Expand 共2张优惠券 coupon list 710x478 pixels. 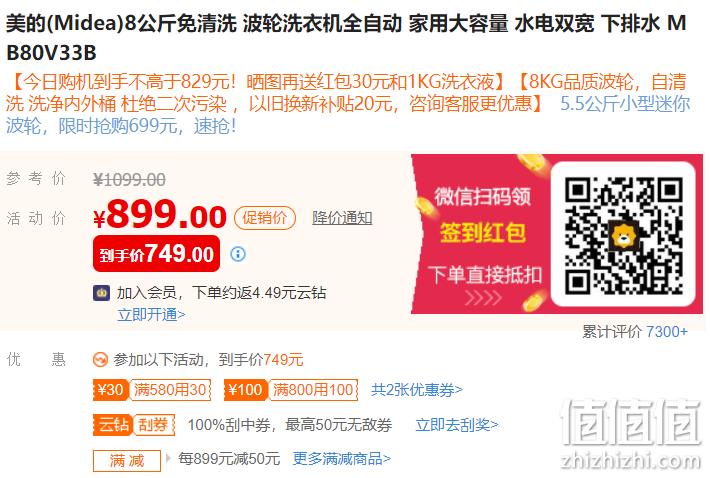[417, 390]
